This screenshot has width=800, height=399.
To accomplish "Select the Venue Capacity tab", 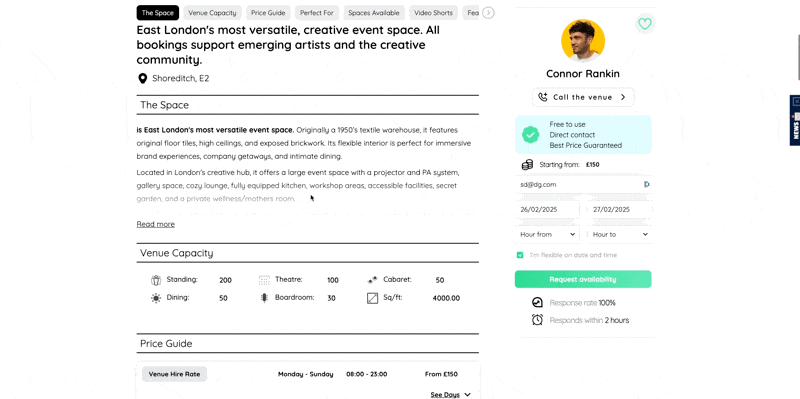I will (212, 13).
